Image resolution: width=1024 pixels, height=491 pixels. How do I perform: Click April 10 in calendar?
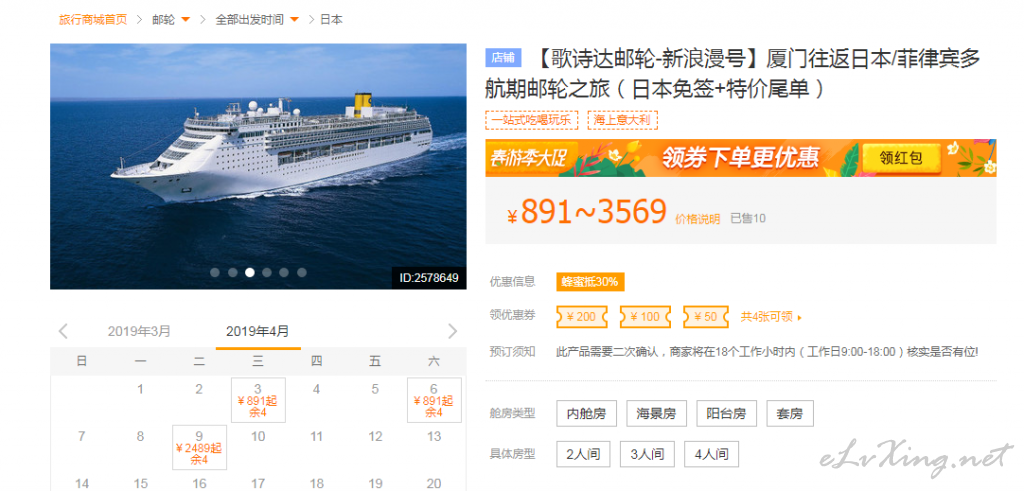click(258, 436)
